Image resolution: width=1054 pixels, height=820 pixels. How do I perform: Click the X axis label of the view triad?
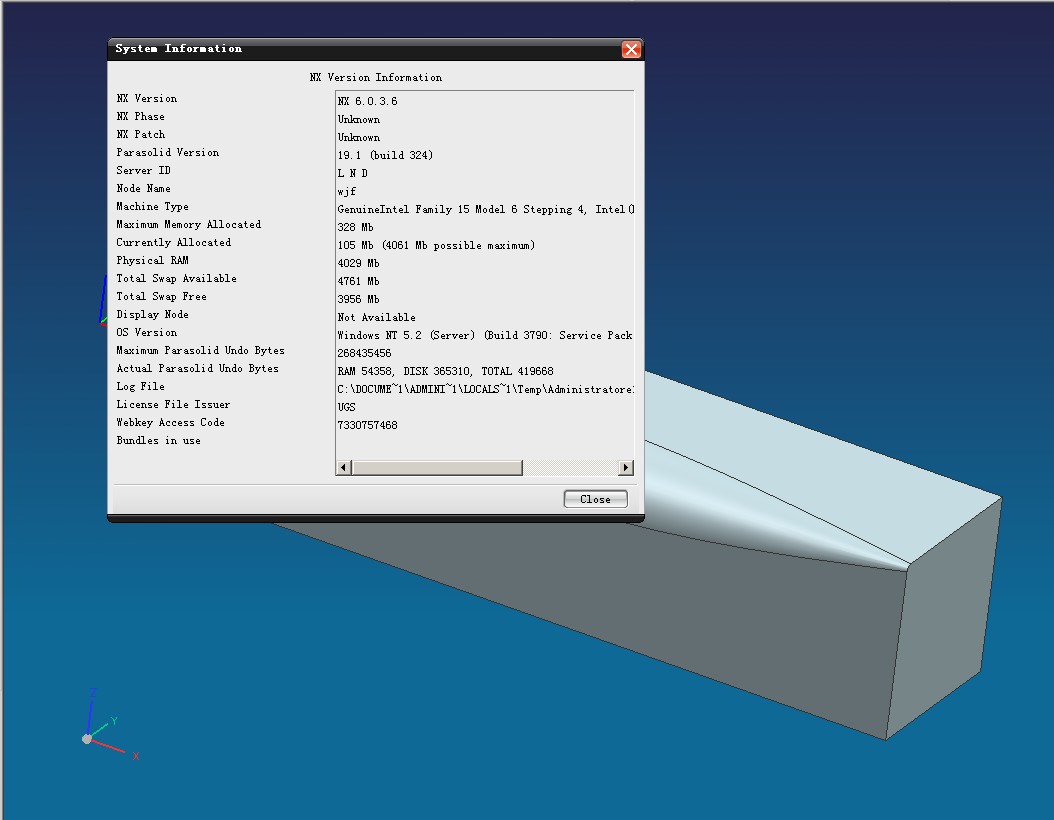point(136,756)
